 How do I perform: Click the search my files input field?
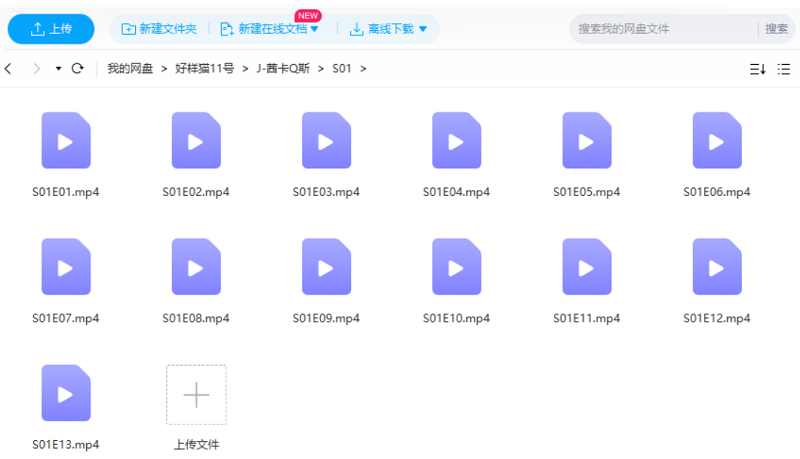[x=665, y=29]
